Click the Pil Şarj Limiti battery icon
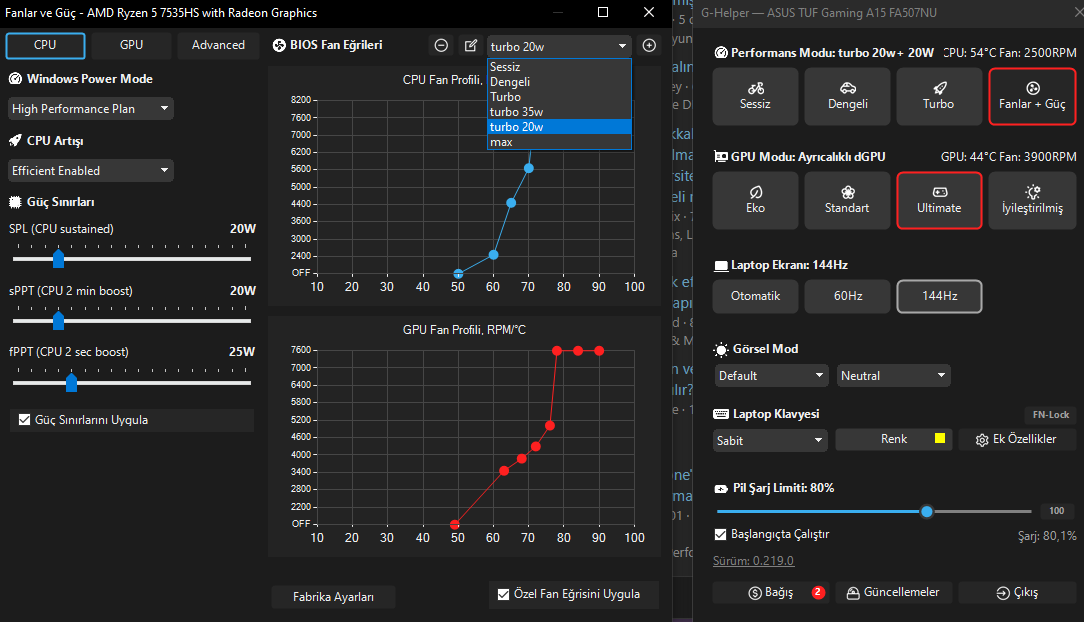 721,489
